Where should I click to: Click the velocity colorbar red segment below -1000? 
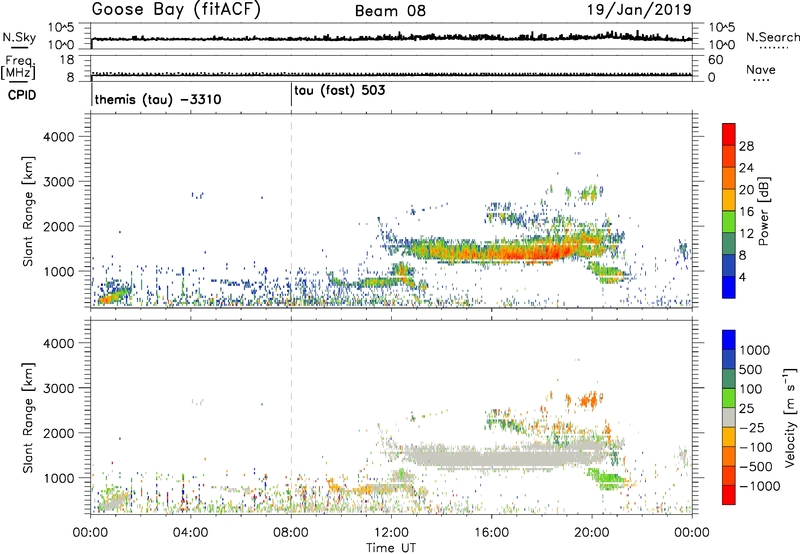[729, 495]
